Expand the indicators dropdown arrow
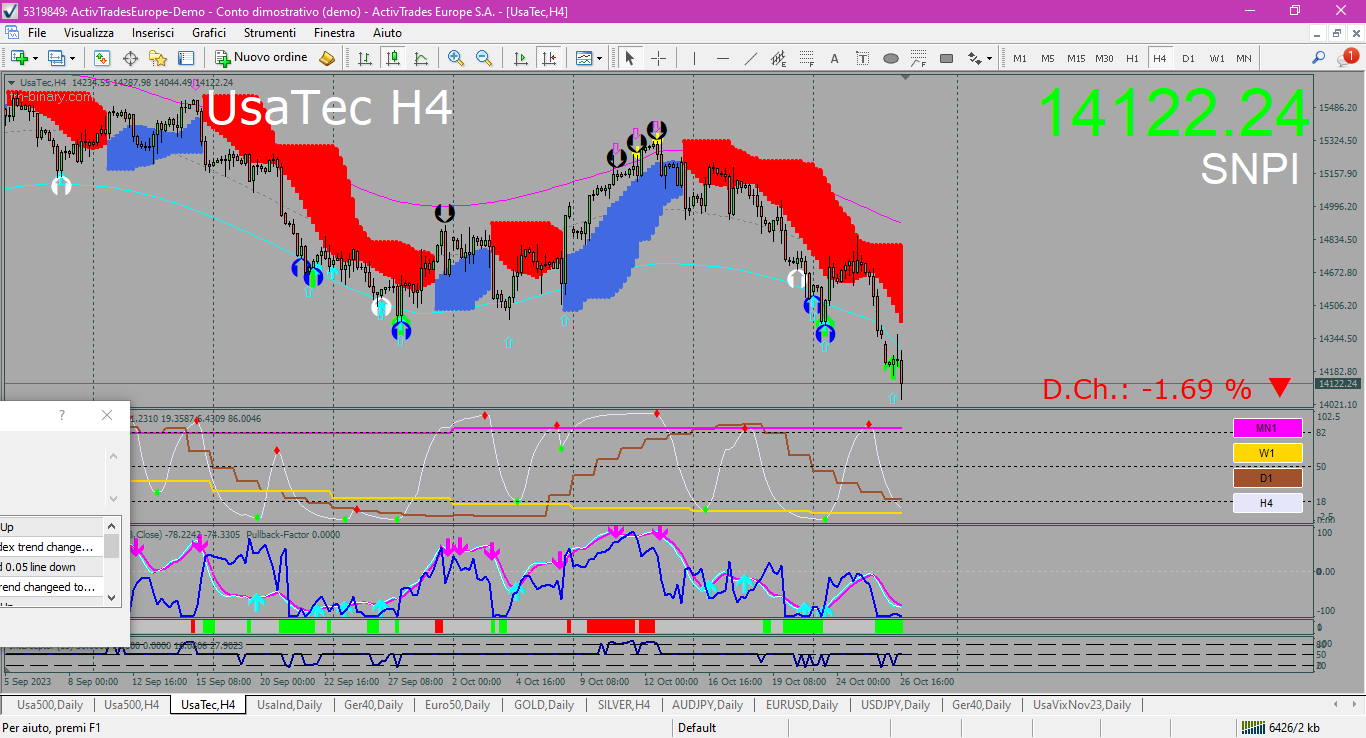 coord(599,58)
